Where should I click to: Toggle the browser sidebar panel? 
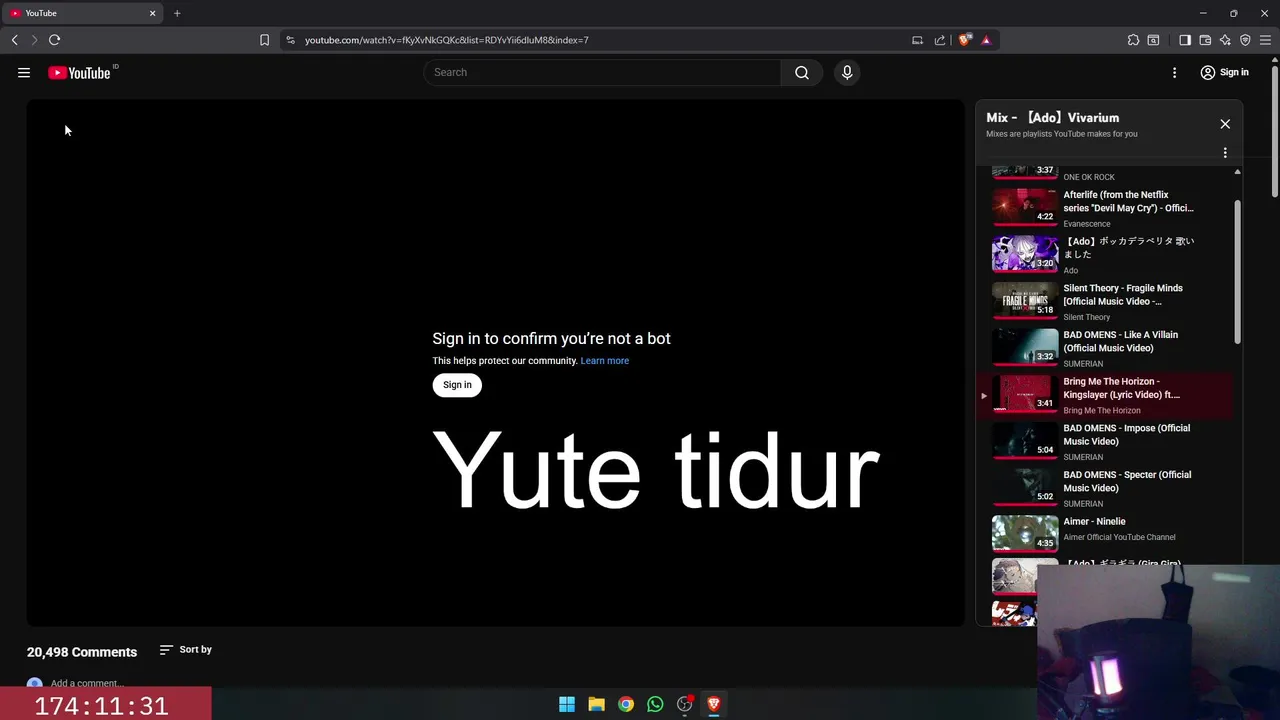pos(1185,40)
